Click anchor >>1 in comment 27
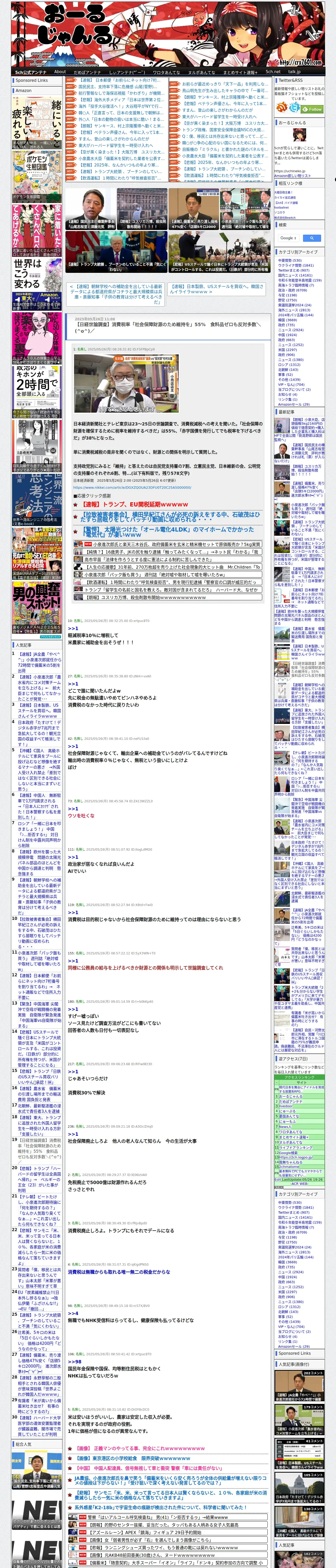Viewport: 336px width, 1568px height. pos(72,684)
